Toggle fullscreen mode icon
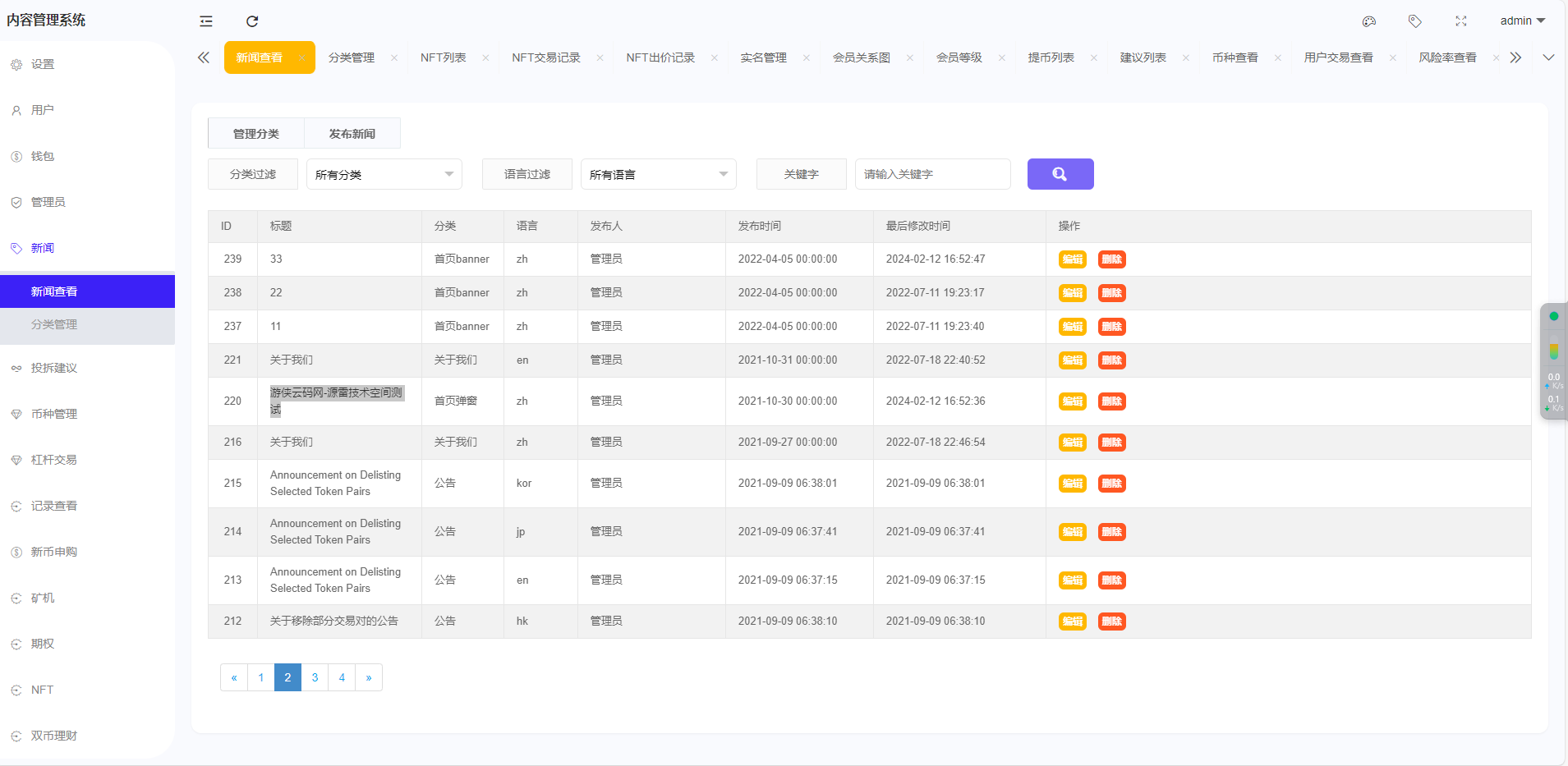1568x766 pixels. click(1461, 21)
